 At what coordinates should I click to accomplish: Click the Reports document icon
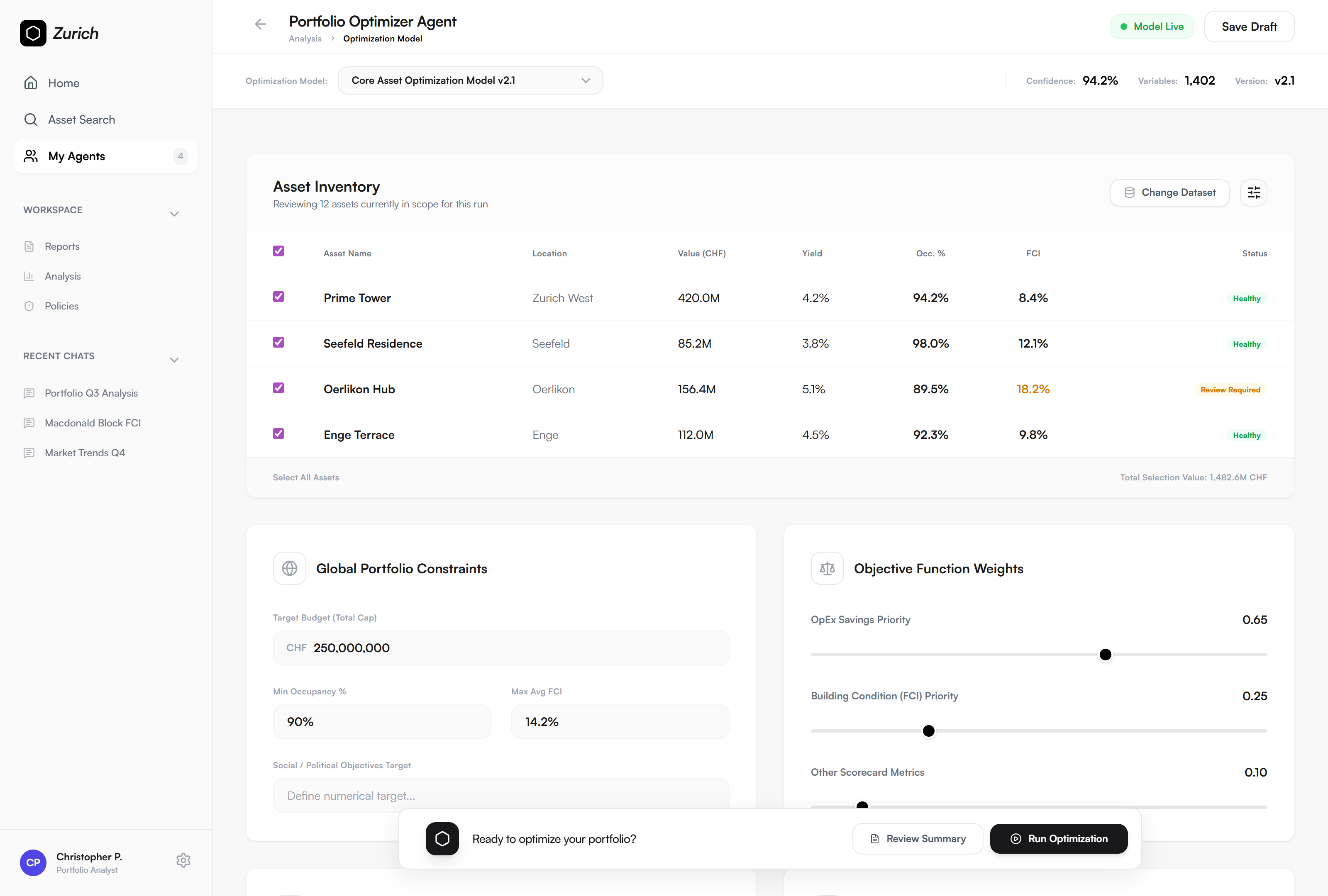[29, 247]
